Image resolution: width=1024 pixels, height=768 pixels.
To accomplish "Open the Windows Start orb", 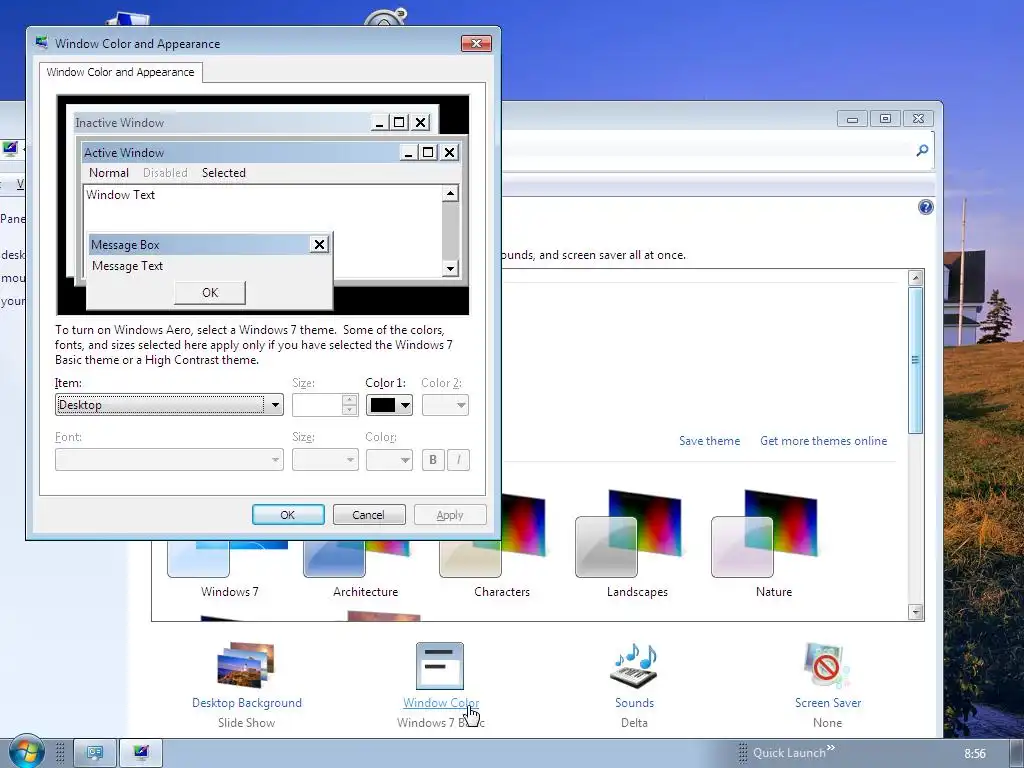I will click(26, 751).
